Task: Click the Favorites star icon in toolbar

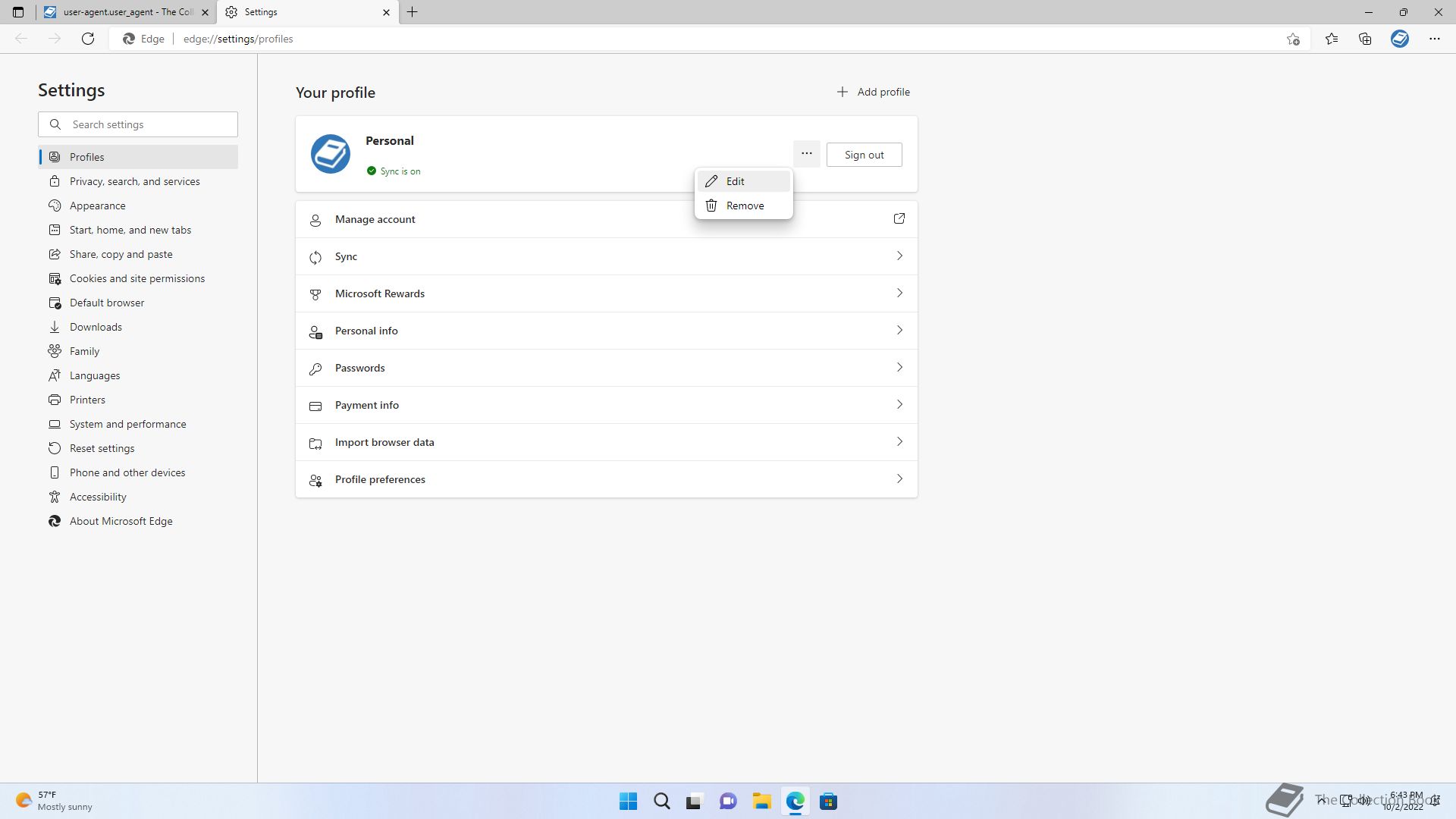Action: (x=1332, y=39)
